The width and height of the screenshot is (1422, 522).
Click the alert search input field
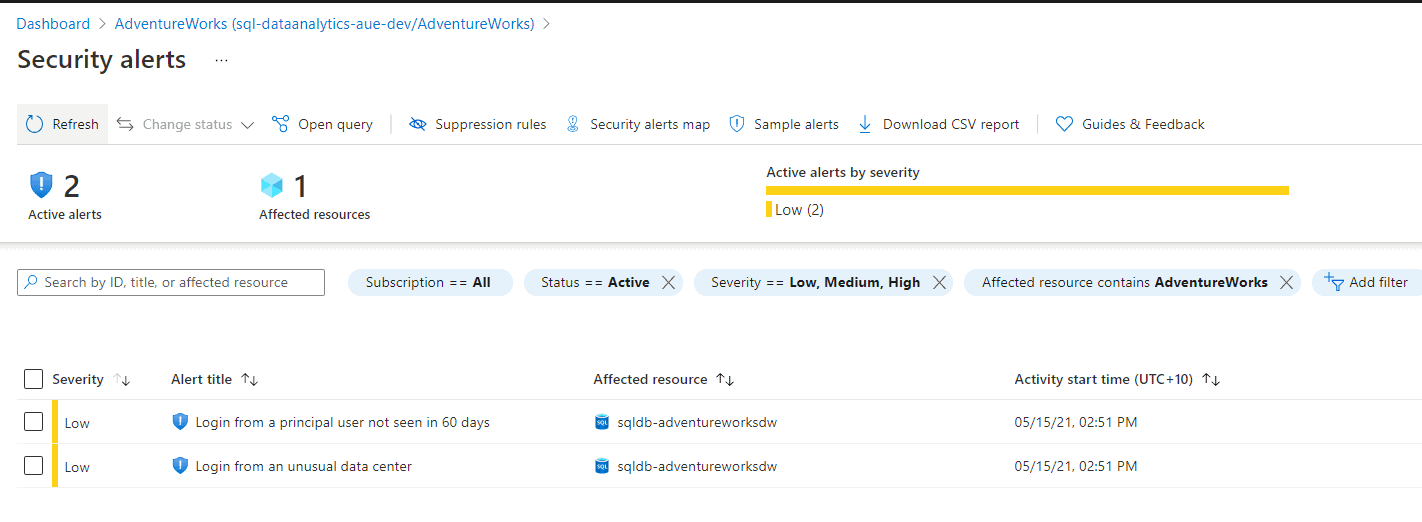point(171,283)
